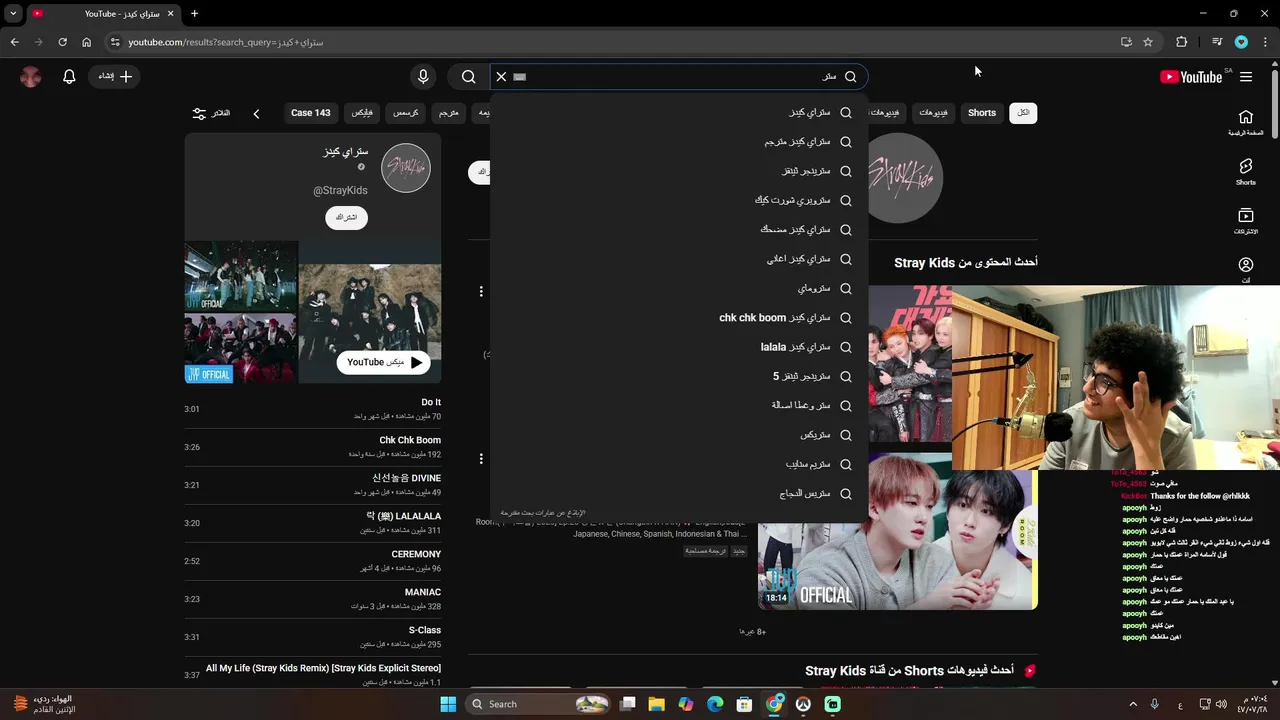
Task: Select the Case 143 filter chip
Action: [x=310, y=113]
